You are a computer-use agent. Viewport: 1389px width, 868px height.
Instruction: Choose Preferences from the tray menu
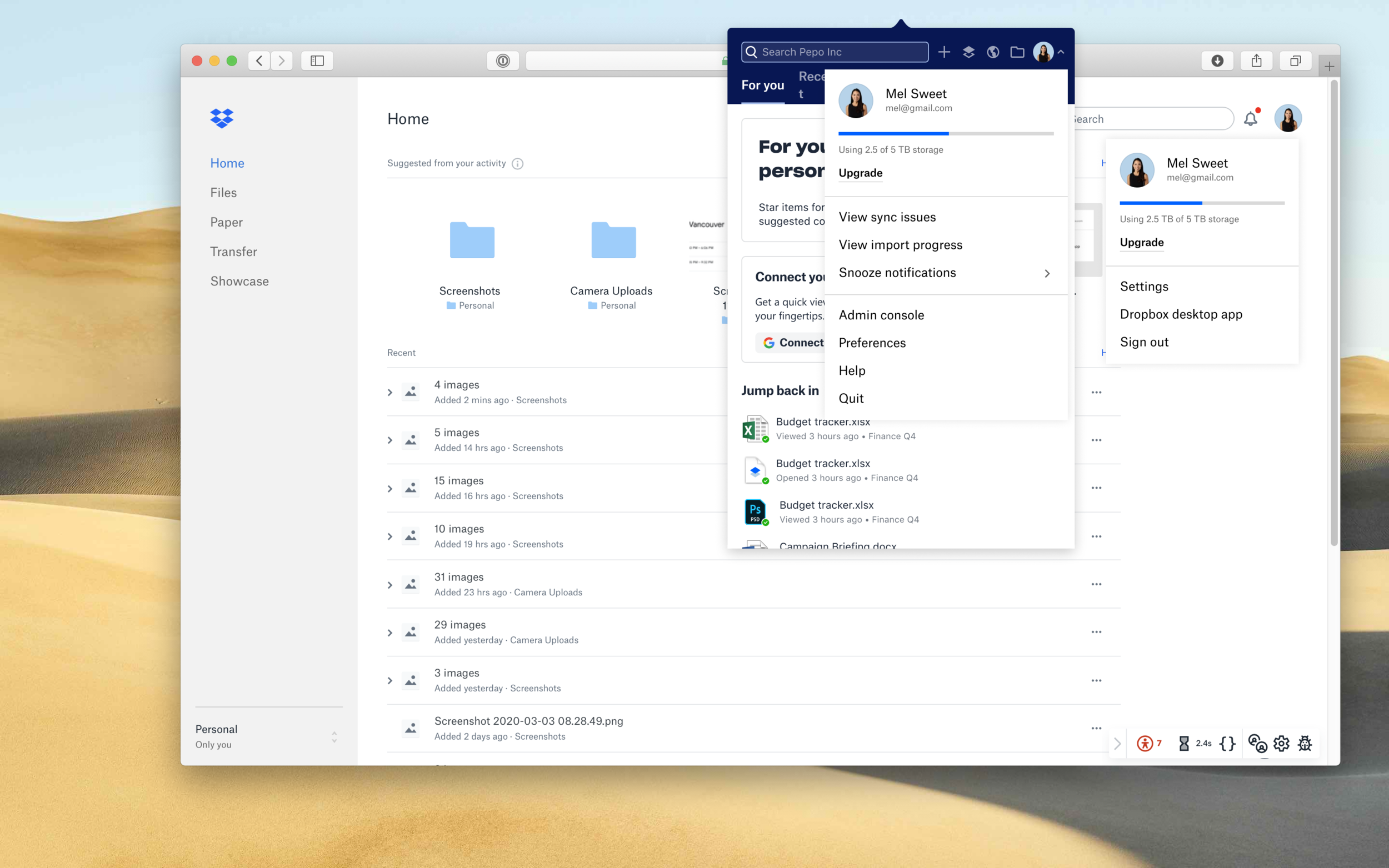click(872, 343)
